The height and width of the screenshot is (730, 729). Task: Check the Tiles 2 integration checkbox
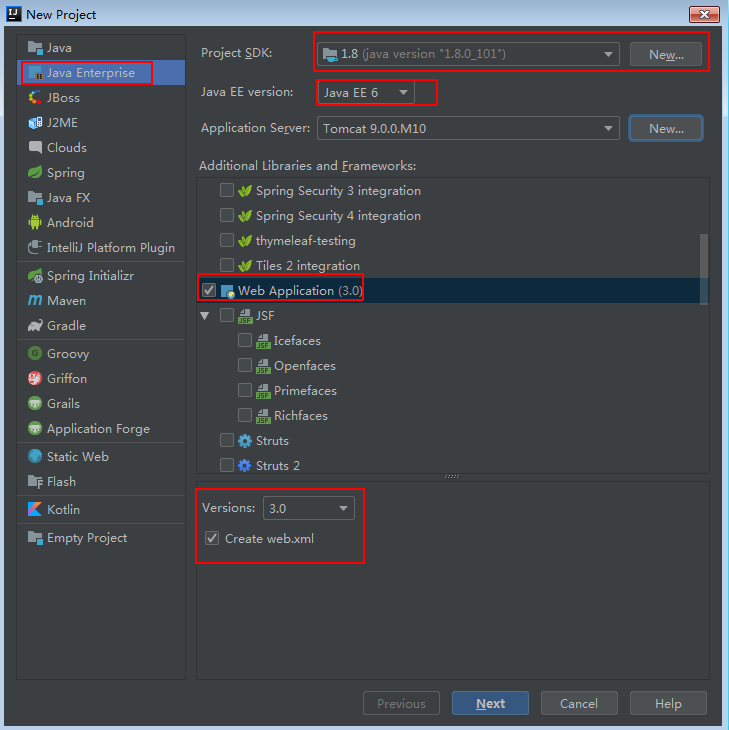[227, 265]
